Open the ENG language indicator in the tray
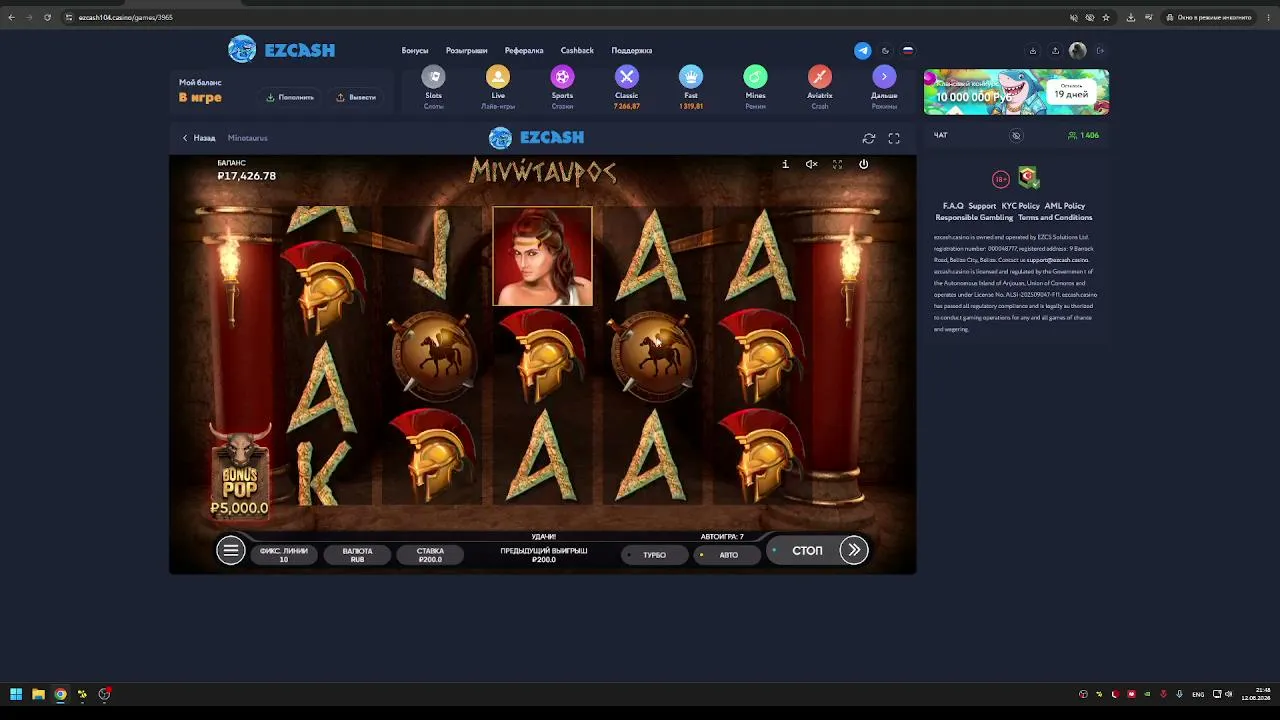The image size is (1280, 720). pos(1198,694)
